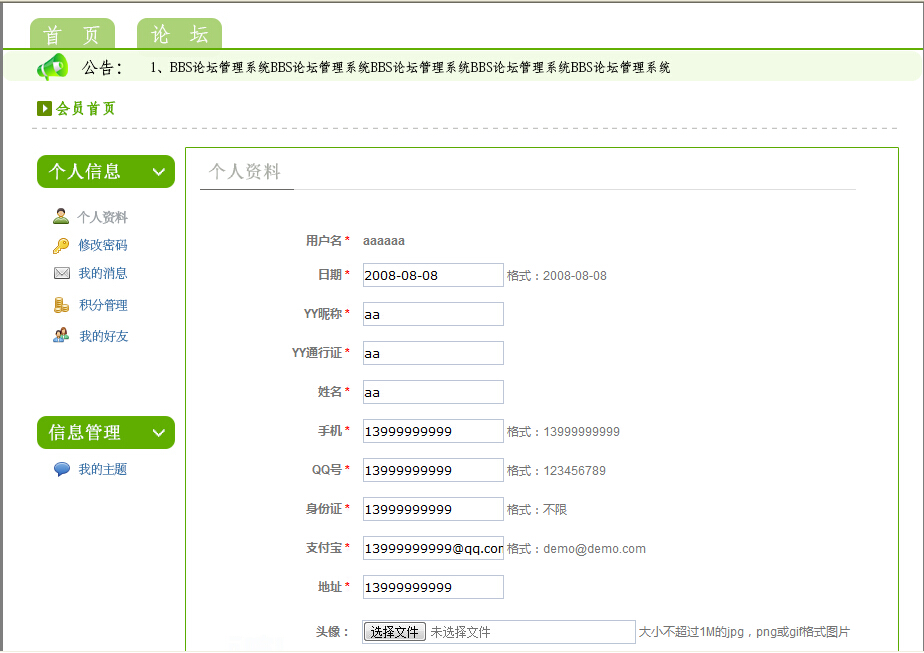Collapse the 个人信息 sidebar section
This screenshot has width=924, height=653.
tap(158, 172)
